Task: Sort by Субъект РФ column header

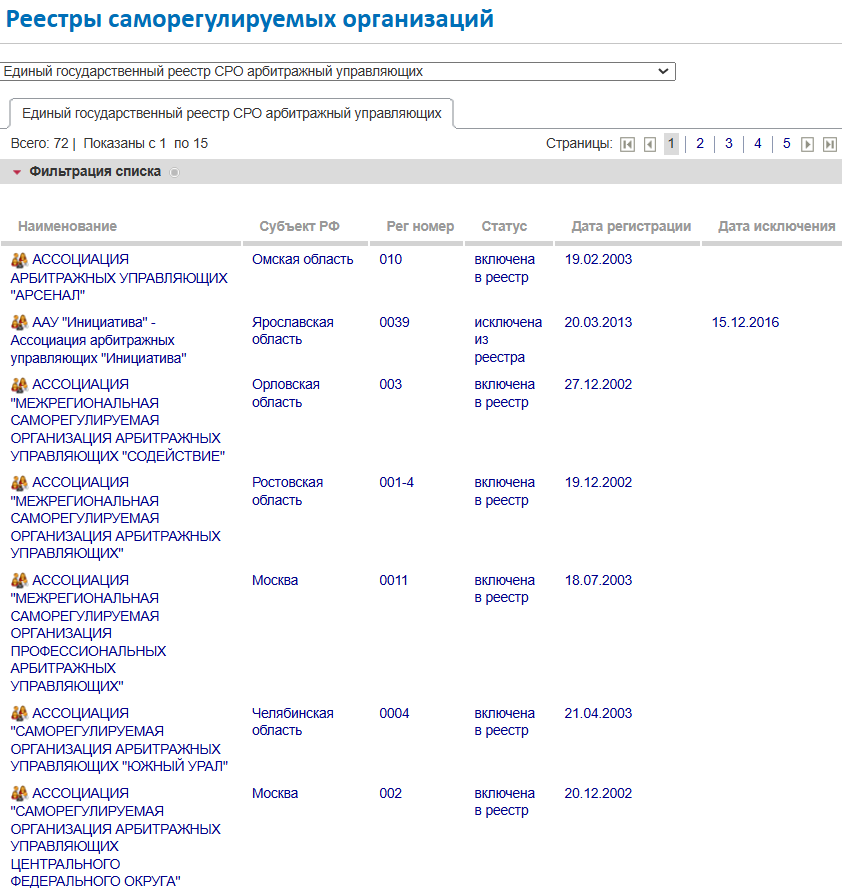Action: click(x=299, y=226)
